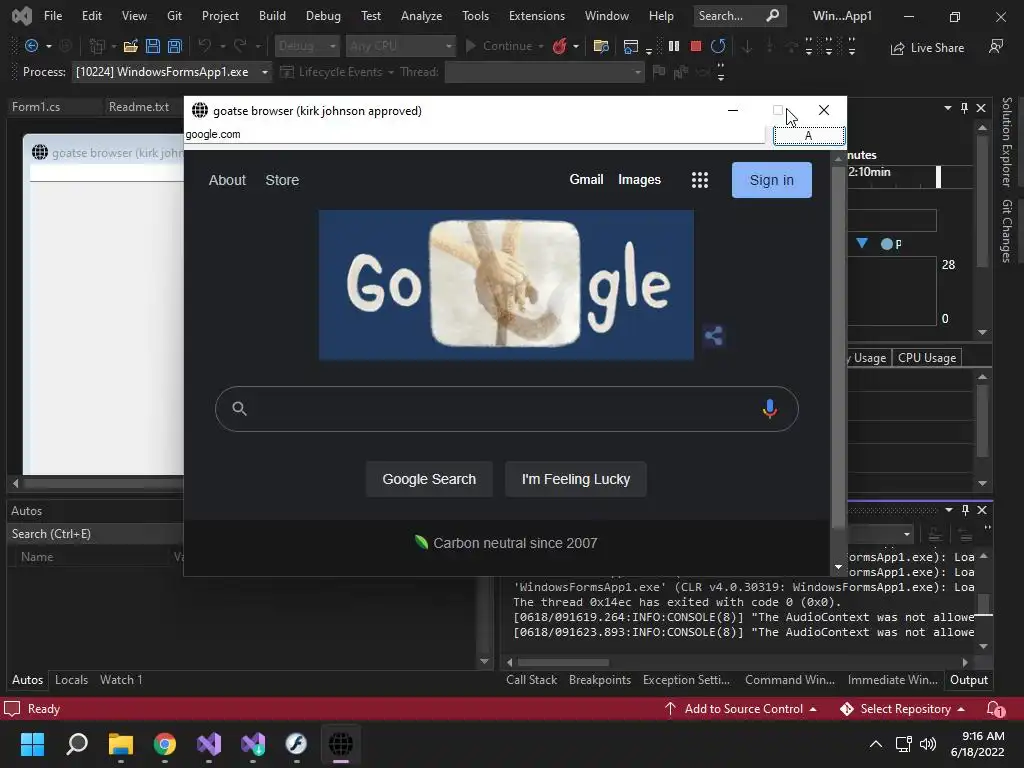The height and width of the screenshot is (768, 1024).
Task: Show hidden system tray icons chevron
Action: pyautogui.click(x=876, y=744)
